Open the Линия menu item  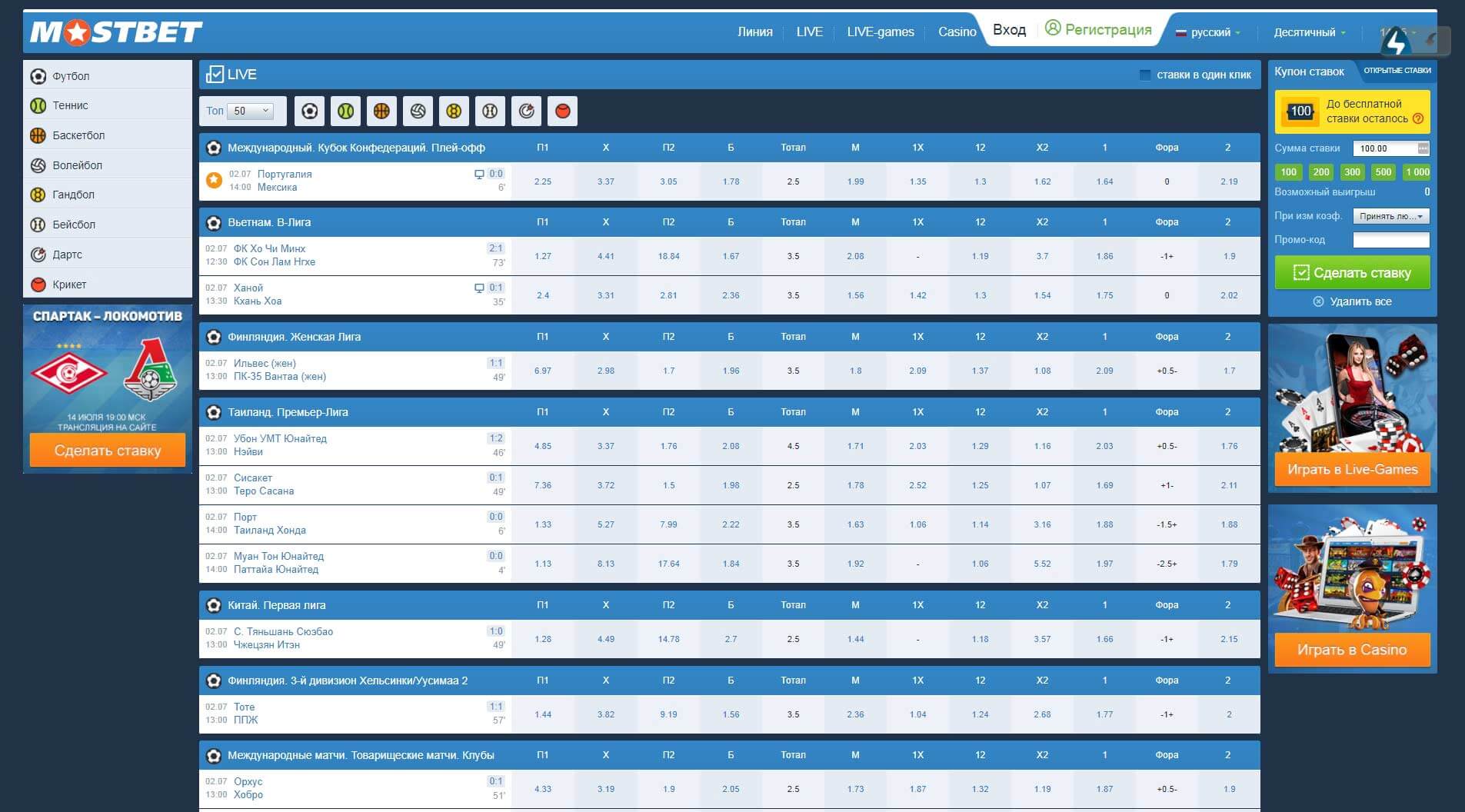click(754, 32)
